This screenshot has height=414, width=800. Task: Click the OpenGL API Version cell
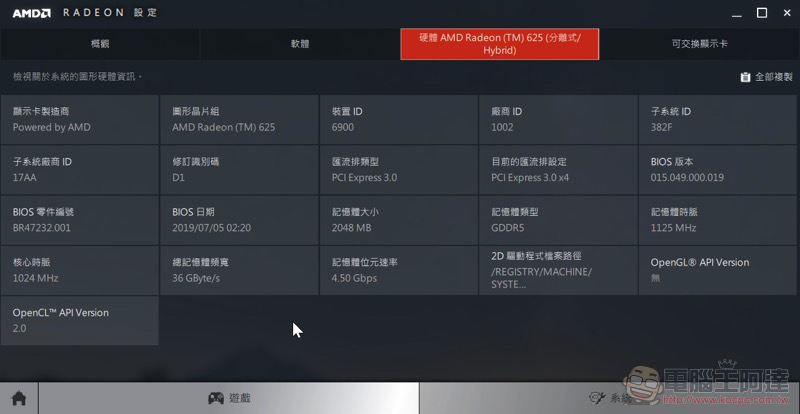(x=718, y=271)
